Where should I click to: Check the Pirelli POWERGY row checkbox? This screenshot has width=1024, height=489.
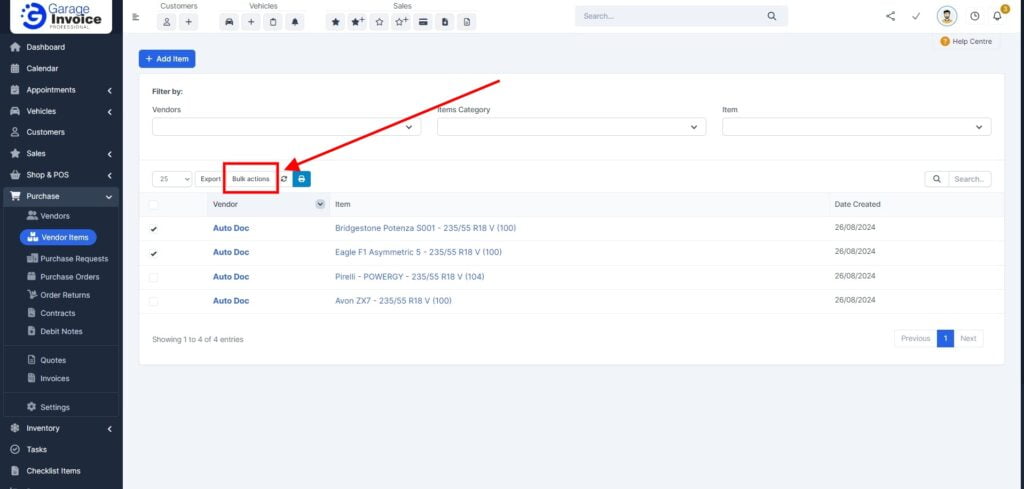point(153,277)
